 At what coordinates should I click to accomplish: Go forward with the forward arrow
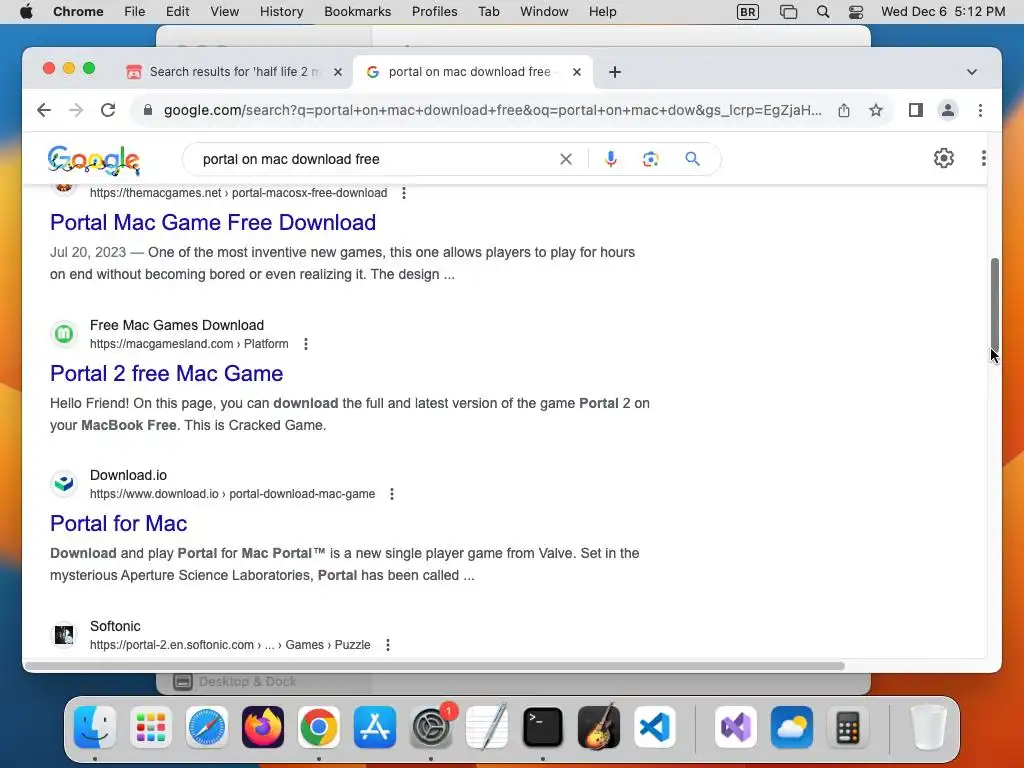pyautogui.click(x=76, y=110)
